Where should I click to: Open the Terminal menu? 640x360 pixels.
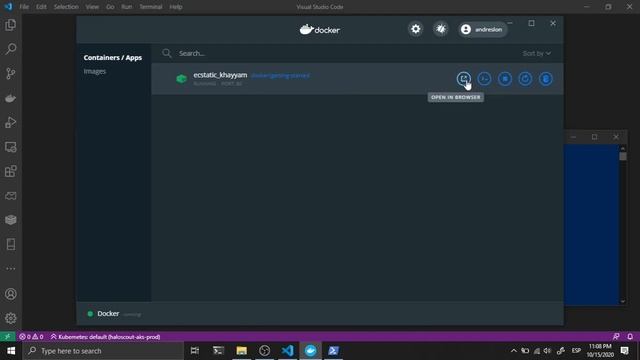click(151, 7)
